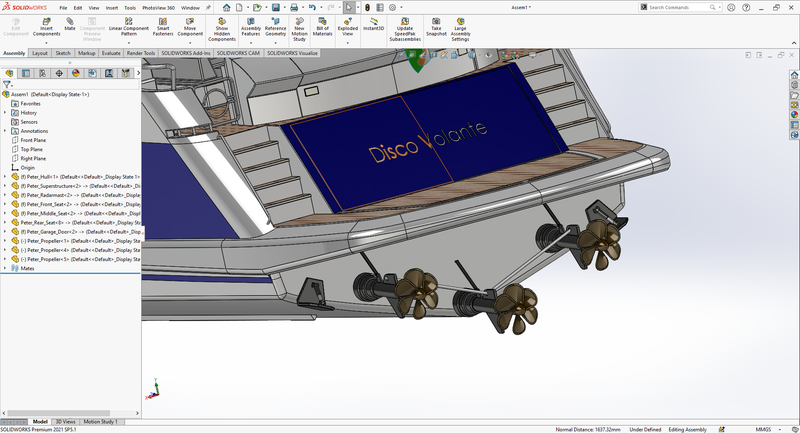Open the PropertyManager tab in the left panel
The height and width of the screenshot is (433, 800).
pyautogui.click(x=26, y=73)
